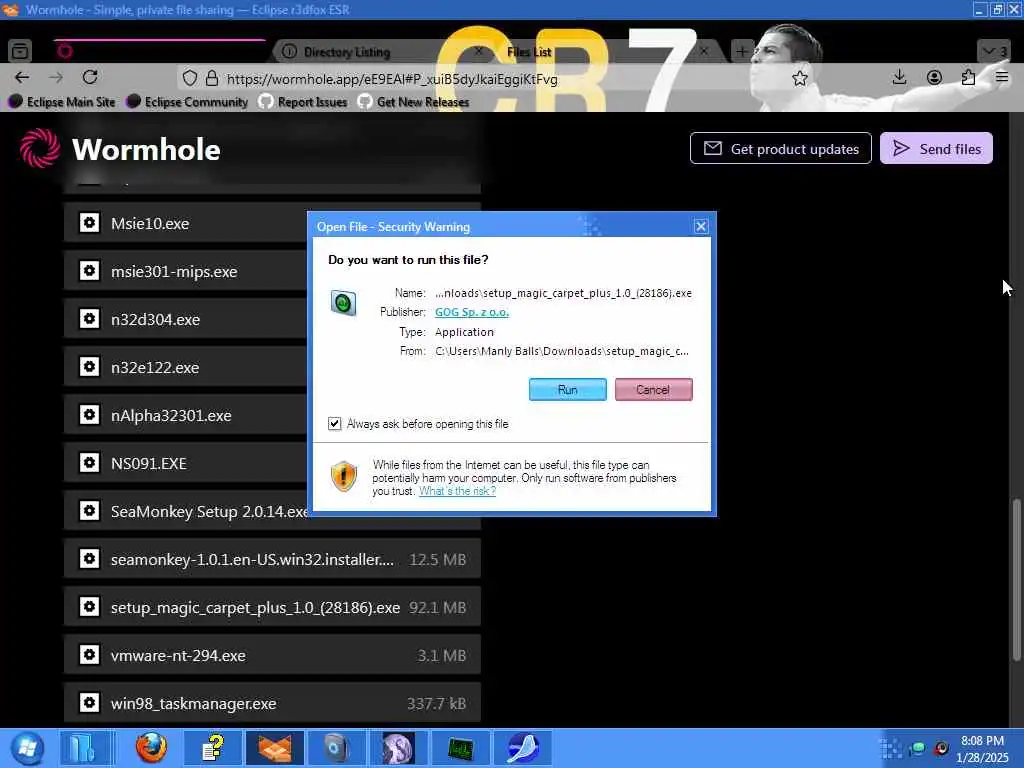Click the NS091.EXE file icon
The height and width of the screenshot is (768, 1024).
click(x=89, y=463)
